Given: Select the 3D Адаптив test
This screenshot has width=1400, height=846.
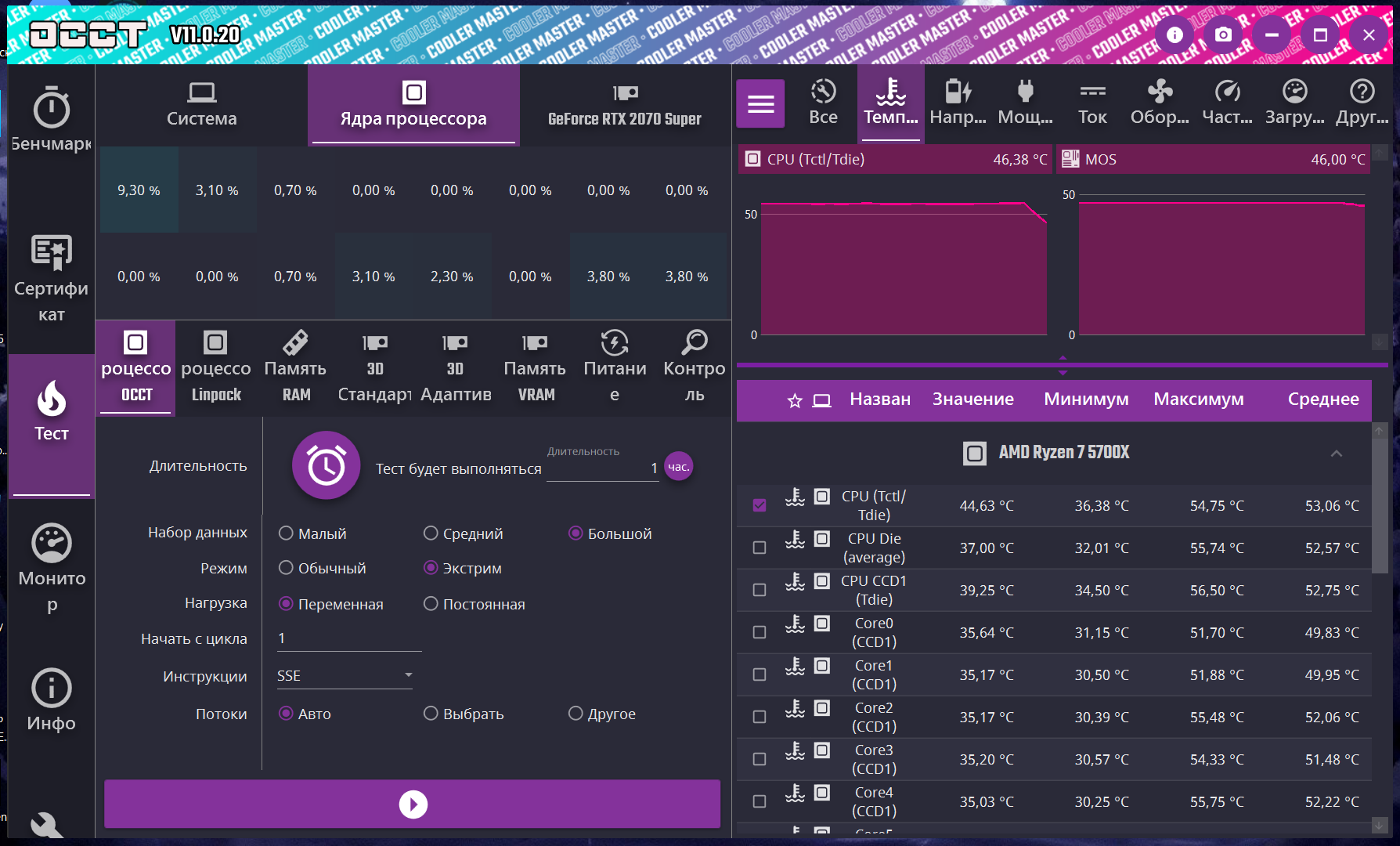Looking at the screenshot, I should point(455,367).
